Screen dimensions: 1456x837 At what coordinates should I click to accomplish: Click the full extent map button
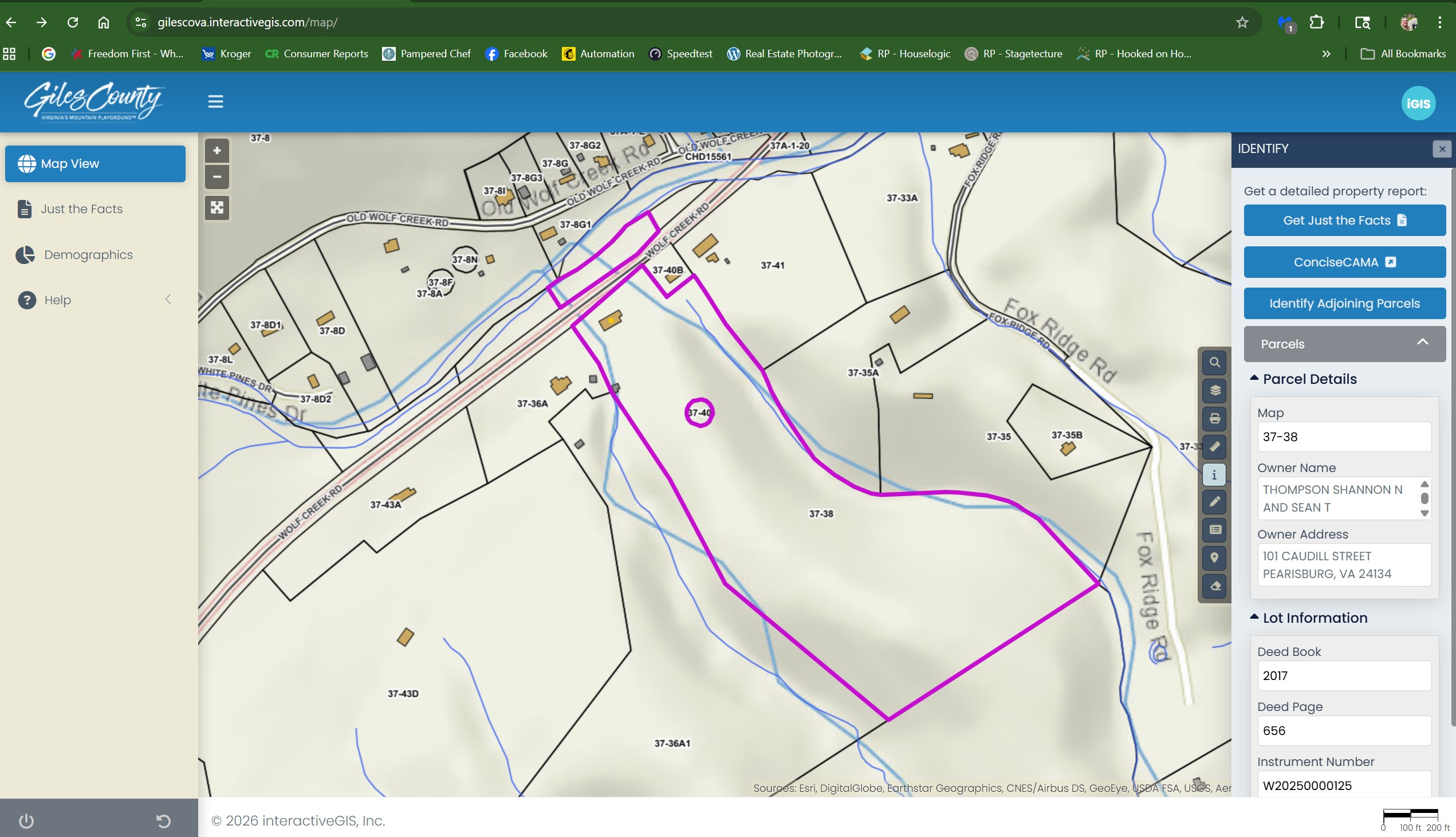pos(217,207)
